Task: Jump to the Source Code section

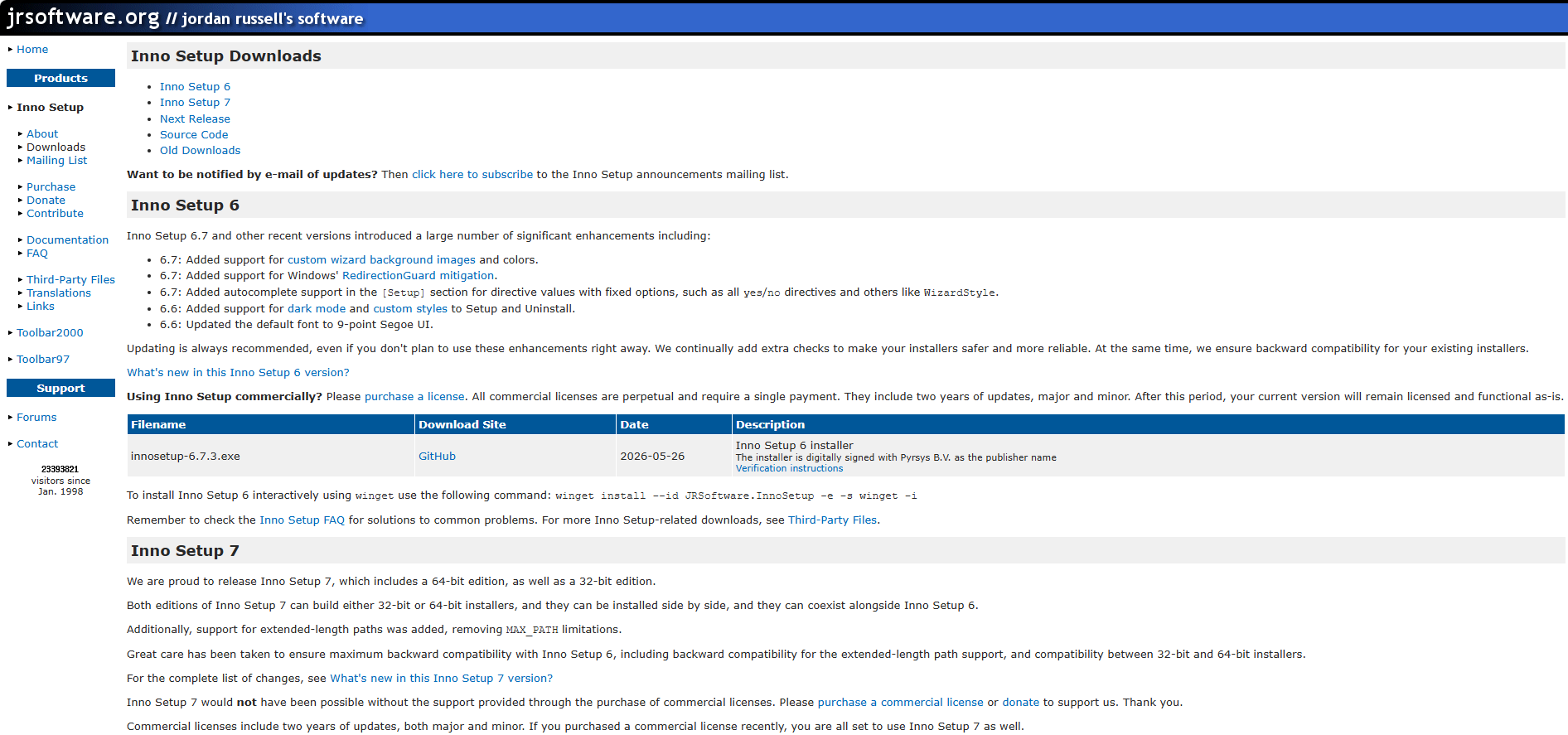Action: click(x=194, y=135)
